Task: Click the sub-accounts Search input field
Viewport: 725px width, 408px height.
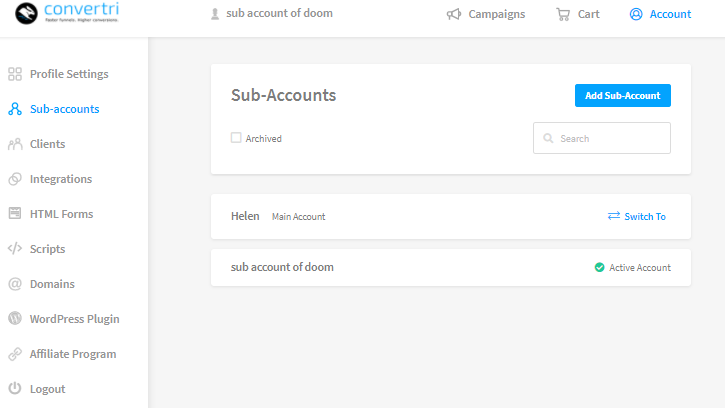Action: point(610,138)
